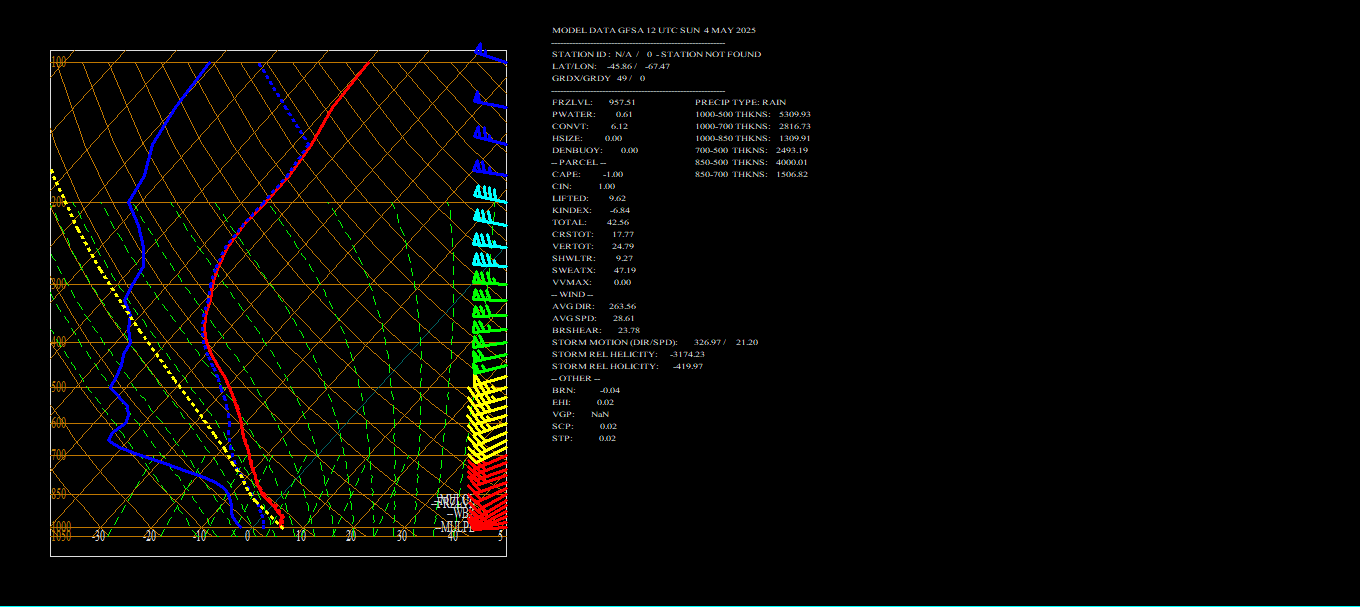1360x607 pixels.
Task: Select the VVMAX 0.00 row
Action: (591, 282)
